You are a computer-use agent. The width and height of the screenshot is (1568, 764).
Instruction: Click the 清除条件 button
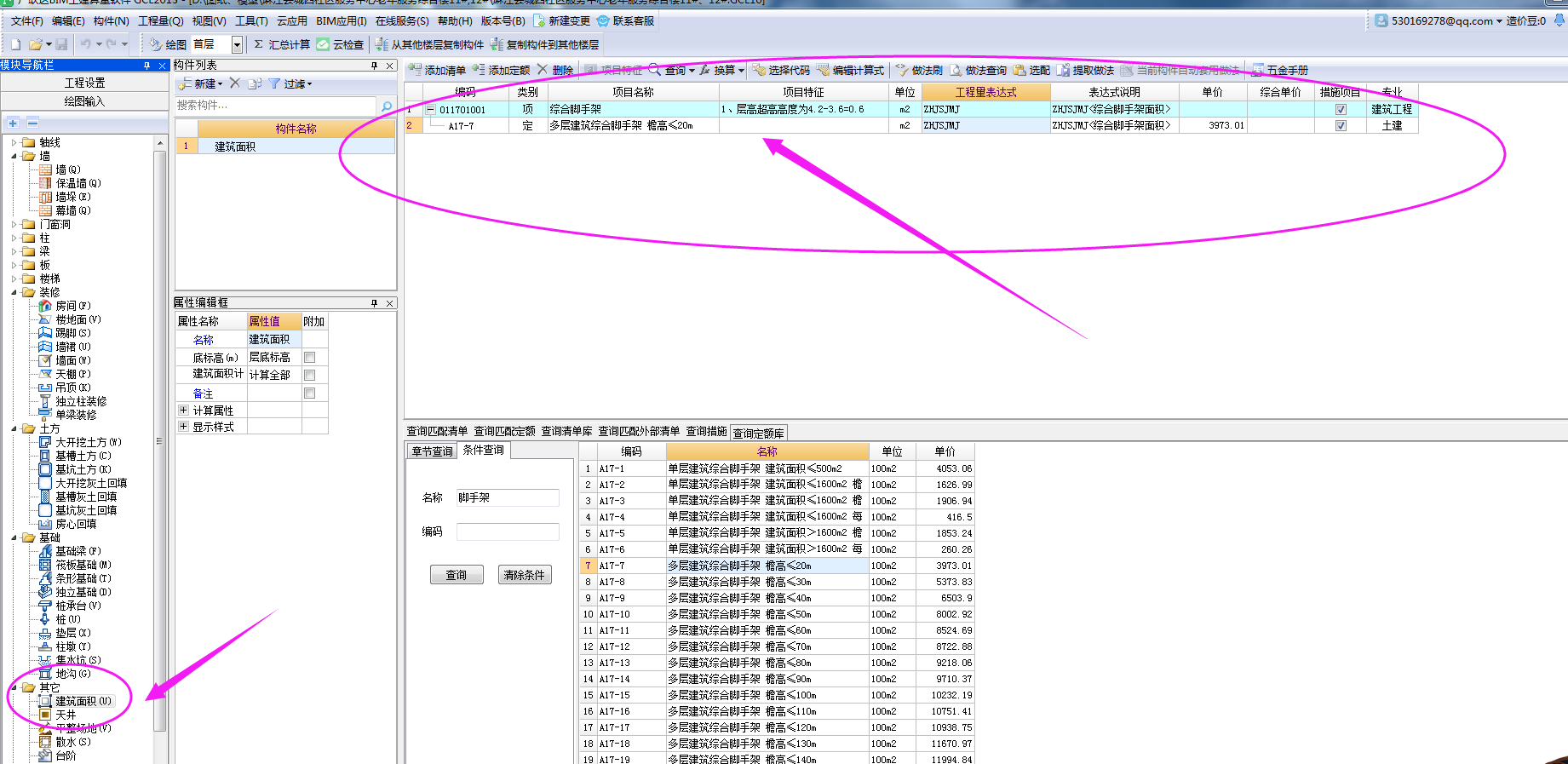click(x=525, y=575)
